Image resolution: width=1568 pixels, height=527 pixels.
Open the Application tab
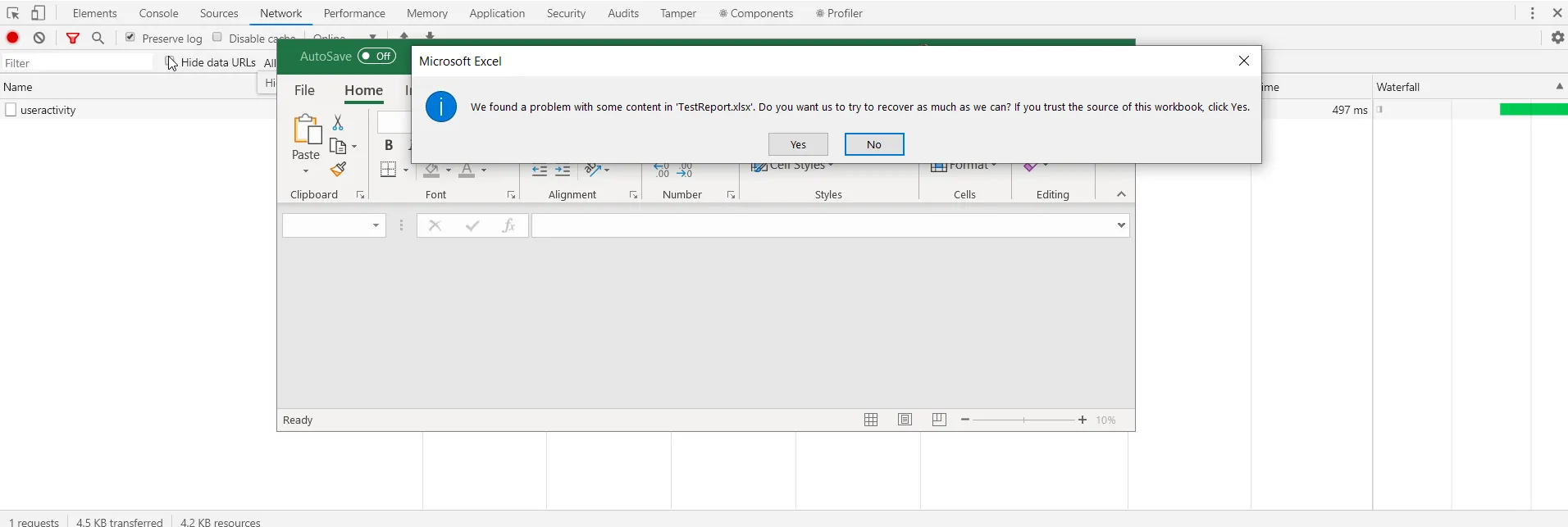click(497, 13)
